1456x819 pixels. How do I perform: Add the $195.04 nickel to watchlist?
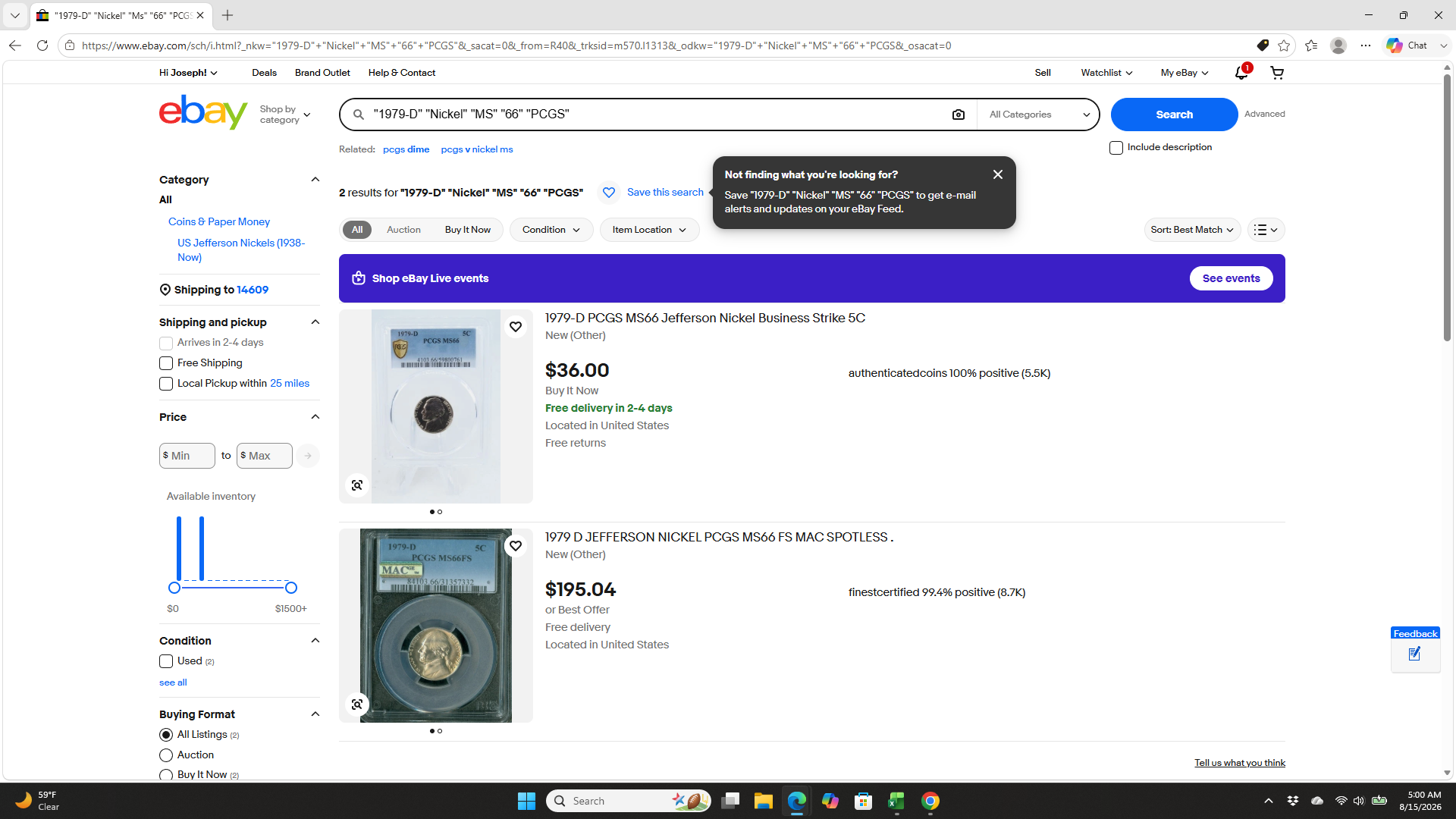pyautogui.click(x=516, y=546)
